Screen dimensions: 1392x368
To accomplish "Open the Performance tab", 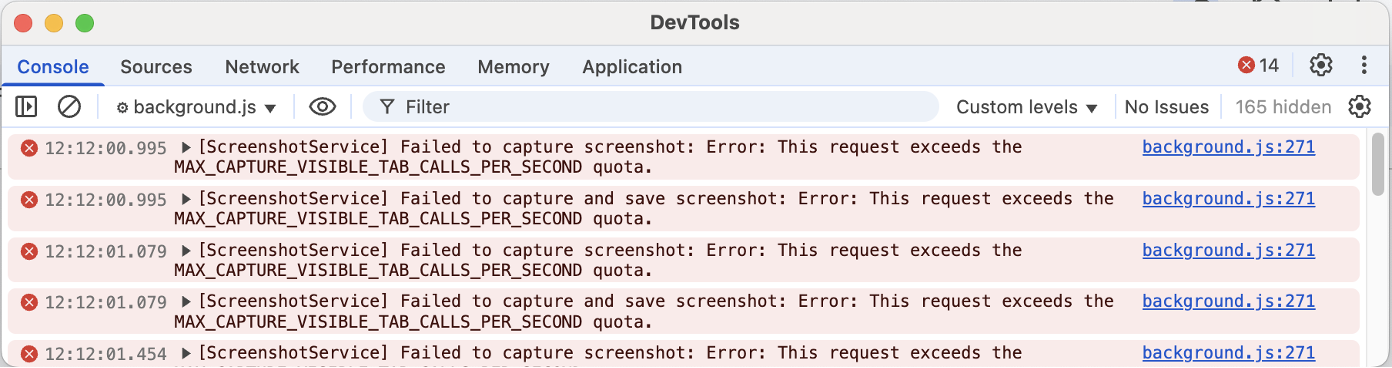I will pyautogui.click(x=388, y=67).
